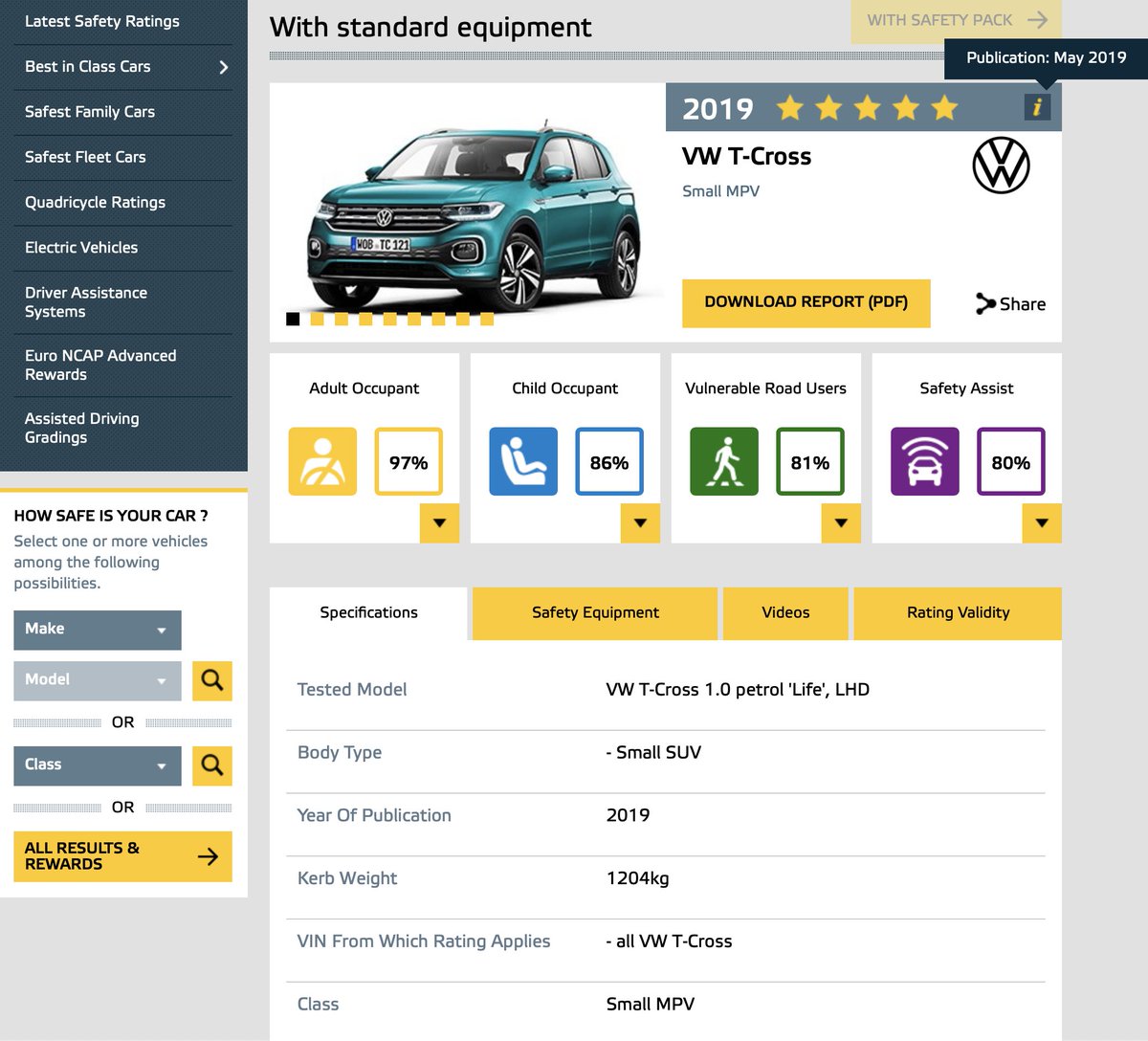This screenshot has width=1148, height=1041.
Task: Switch to Safety Equipment tab
Action: (x=595, y=613)
